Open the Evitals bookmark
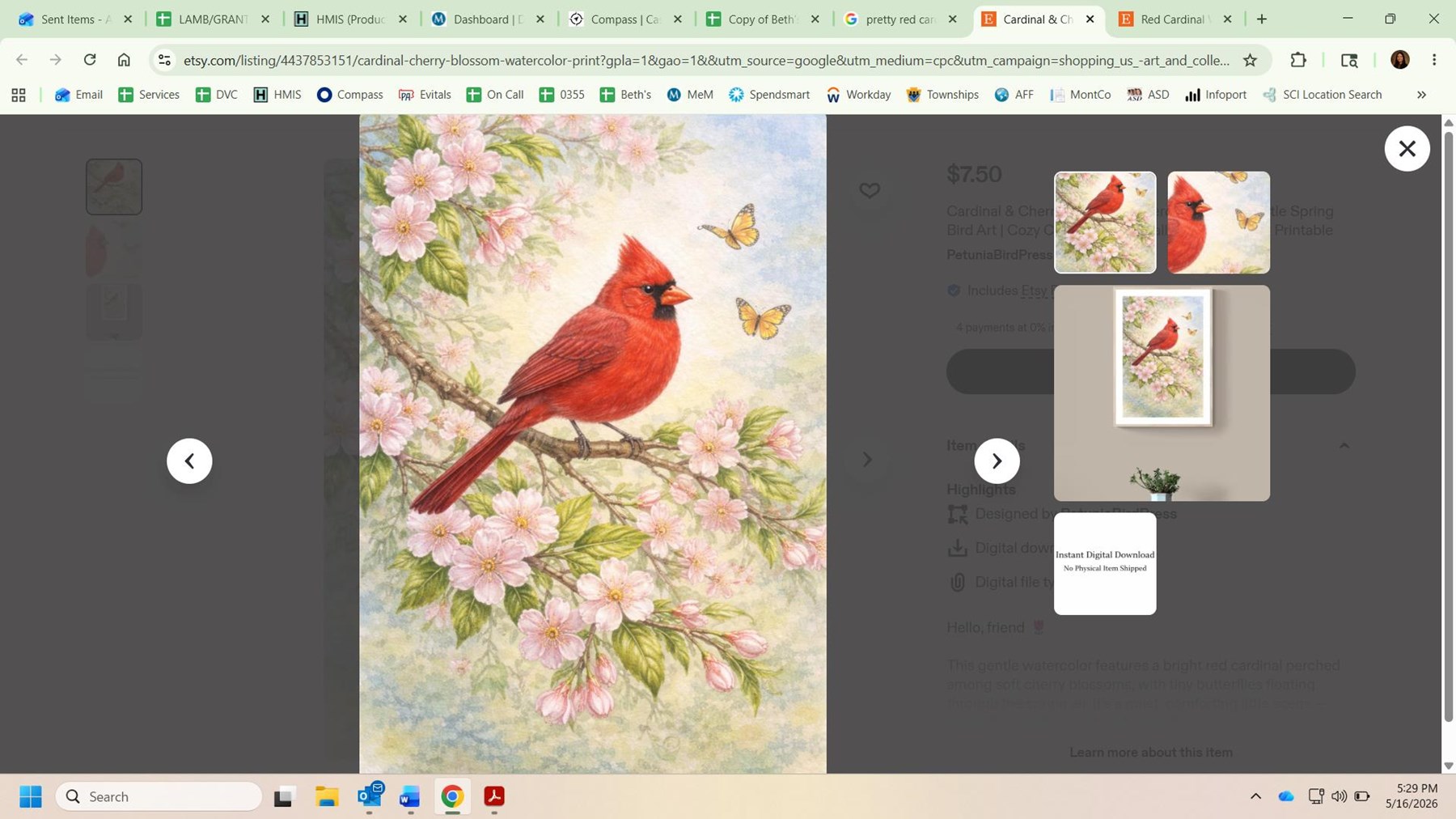 coord(425,95)
